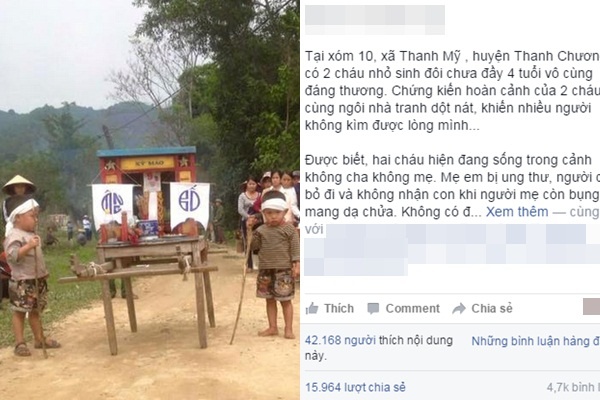Click the 'thích nội dung này' text
Screen dimensions: 600x400
coord(379,348)
